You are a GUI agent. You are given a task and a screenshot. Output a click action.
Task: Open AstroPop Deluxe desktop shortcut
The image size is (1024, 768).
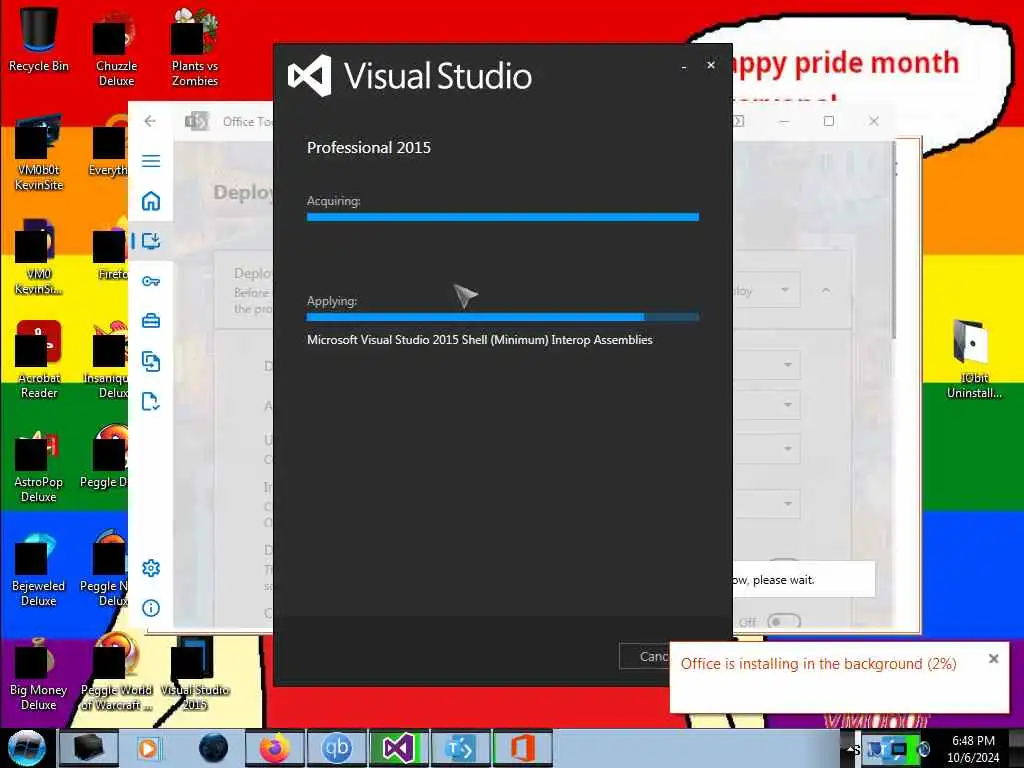pyautogui.click(x=39, y=465)
